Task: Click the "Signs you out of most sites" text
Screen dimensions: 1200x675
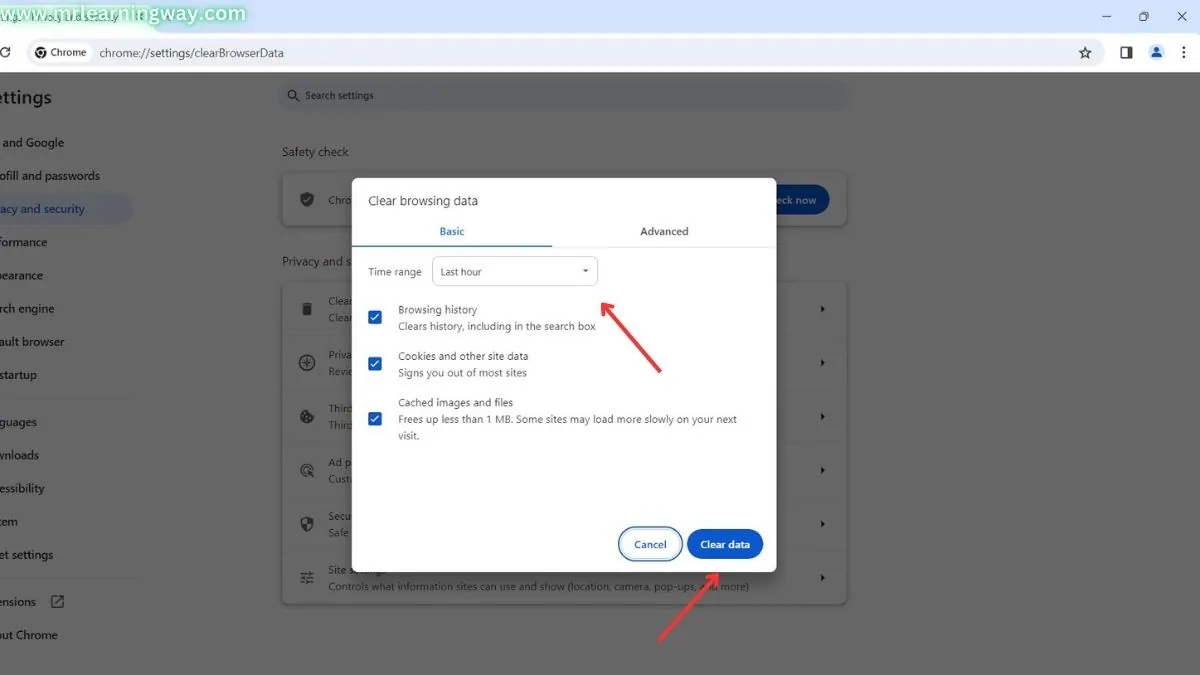Action: click(x=462, y=373)
